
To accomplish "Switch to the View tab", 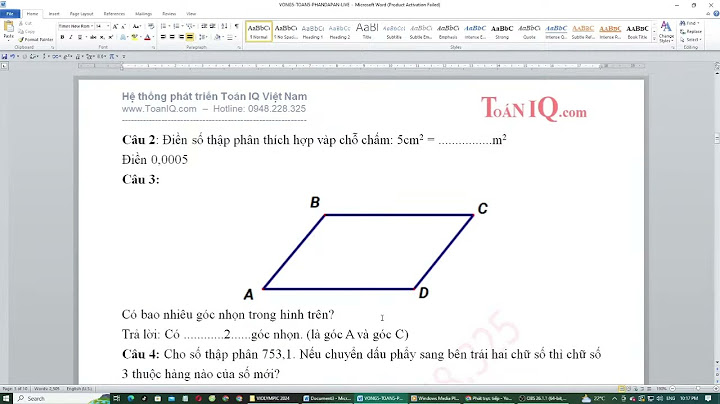I will 191,14.
